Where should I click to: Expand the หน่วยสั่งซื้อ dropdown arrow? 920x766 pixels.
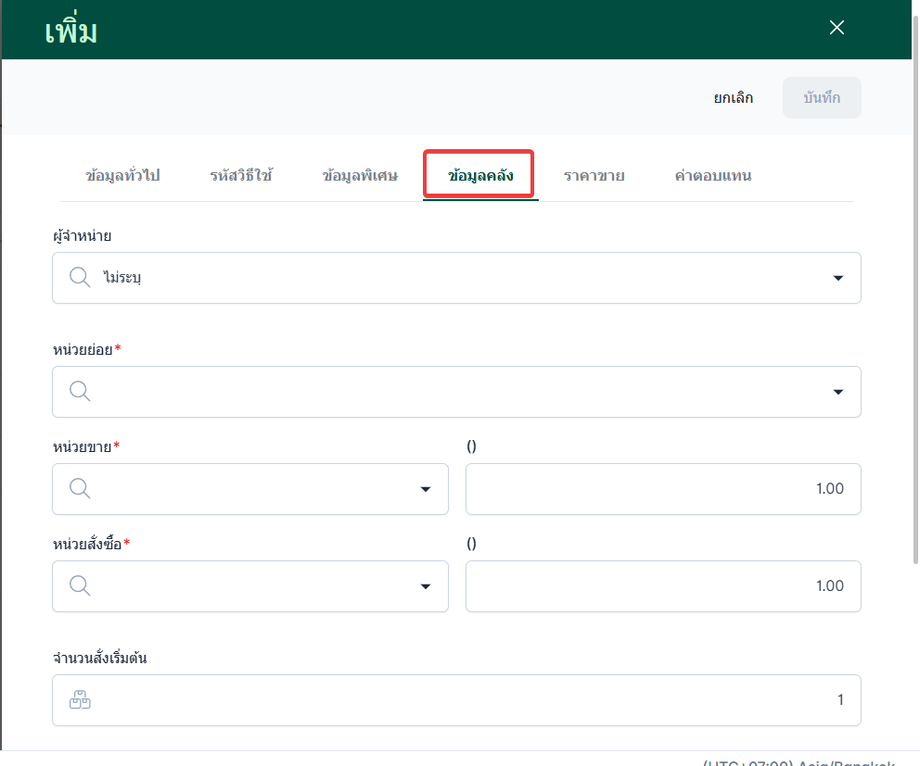click(425, 587)
